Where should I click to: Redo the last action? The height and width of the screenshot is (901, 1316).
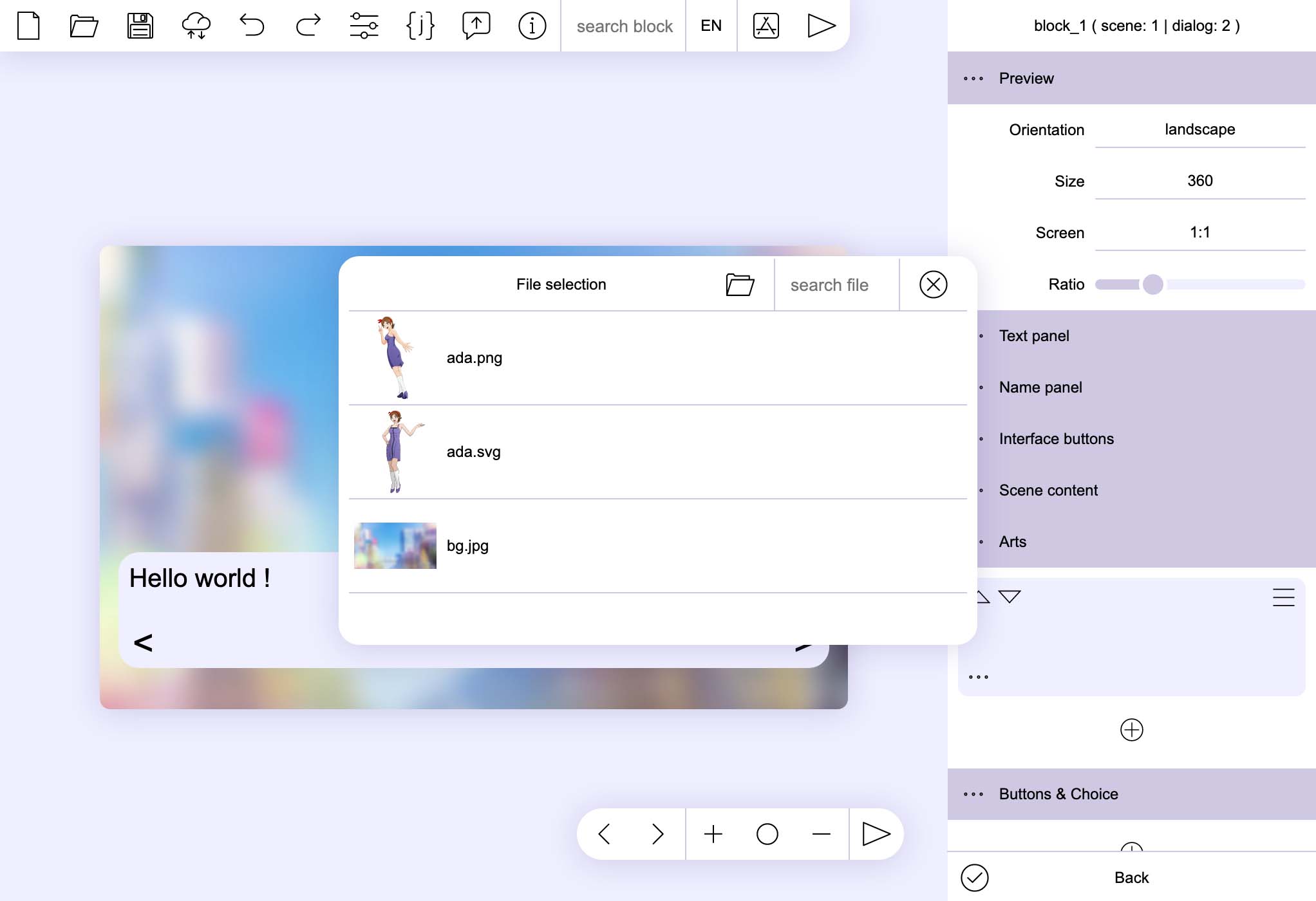308,26
